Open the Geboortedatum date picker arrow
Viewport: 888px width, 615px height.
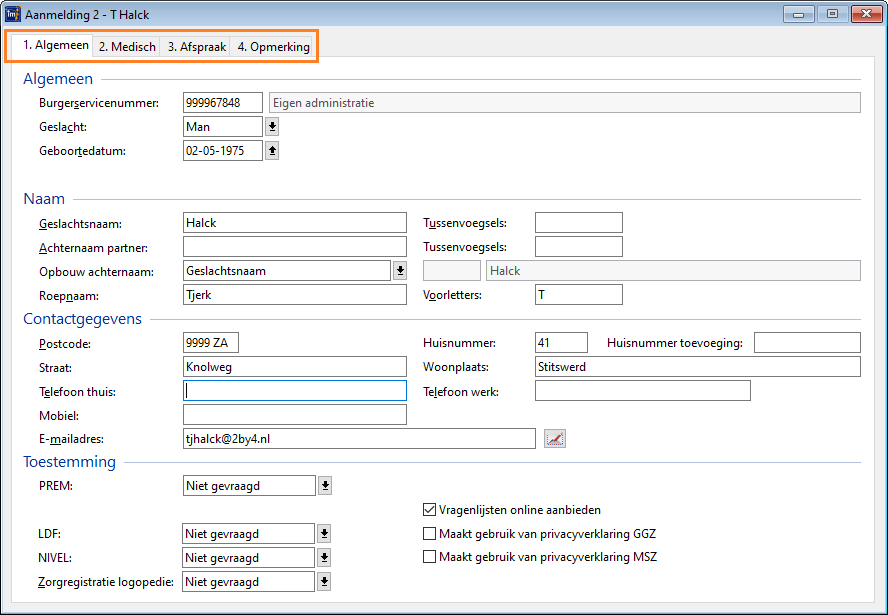(x=272, y=151)
